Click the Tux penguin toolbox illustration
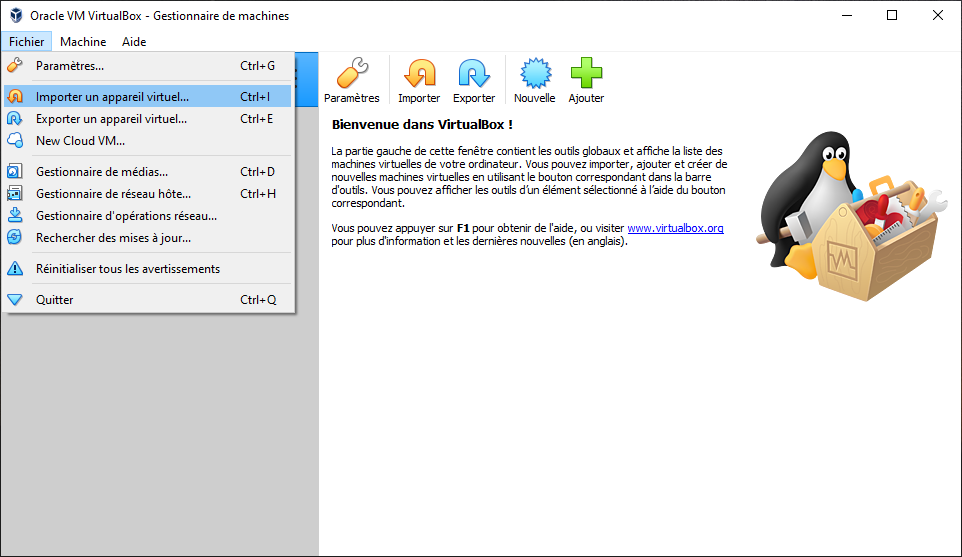Image resolution: width=962 pixels, height=557 pixels. point(852,216)
